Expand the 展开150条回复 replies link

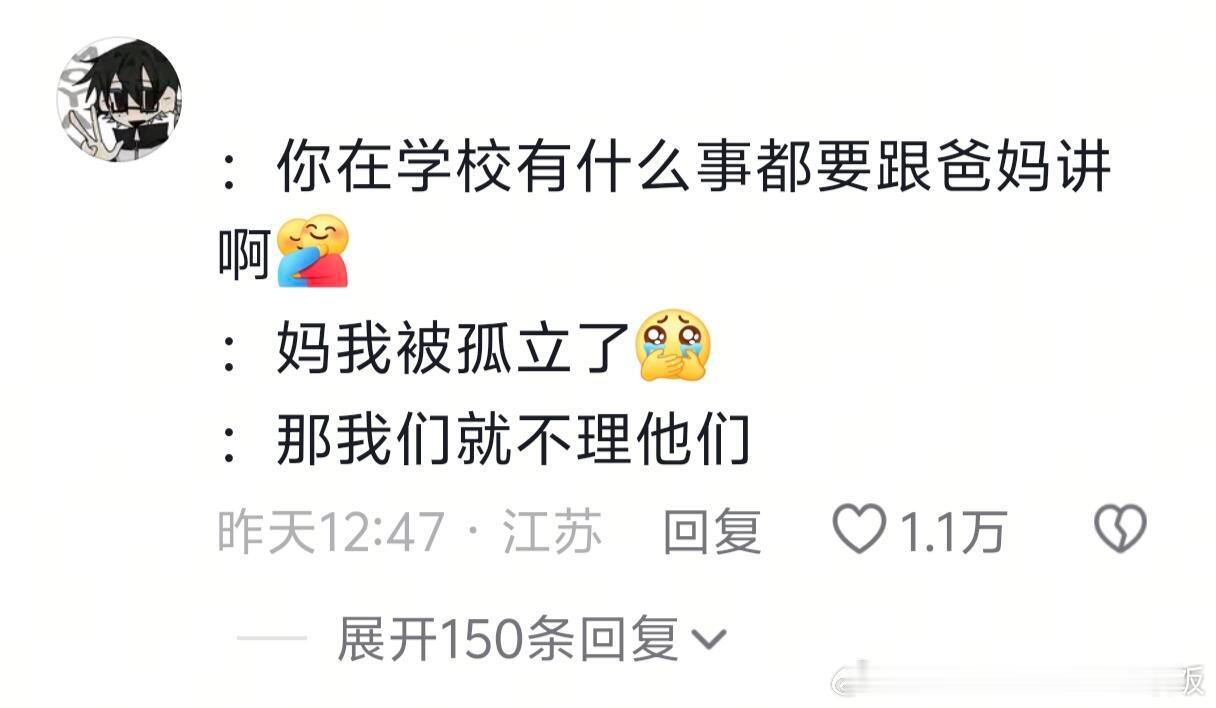(x=508, y=639)
